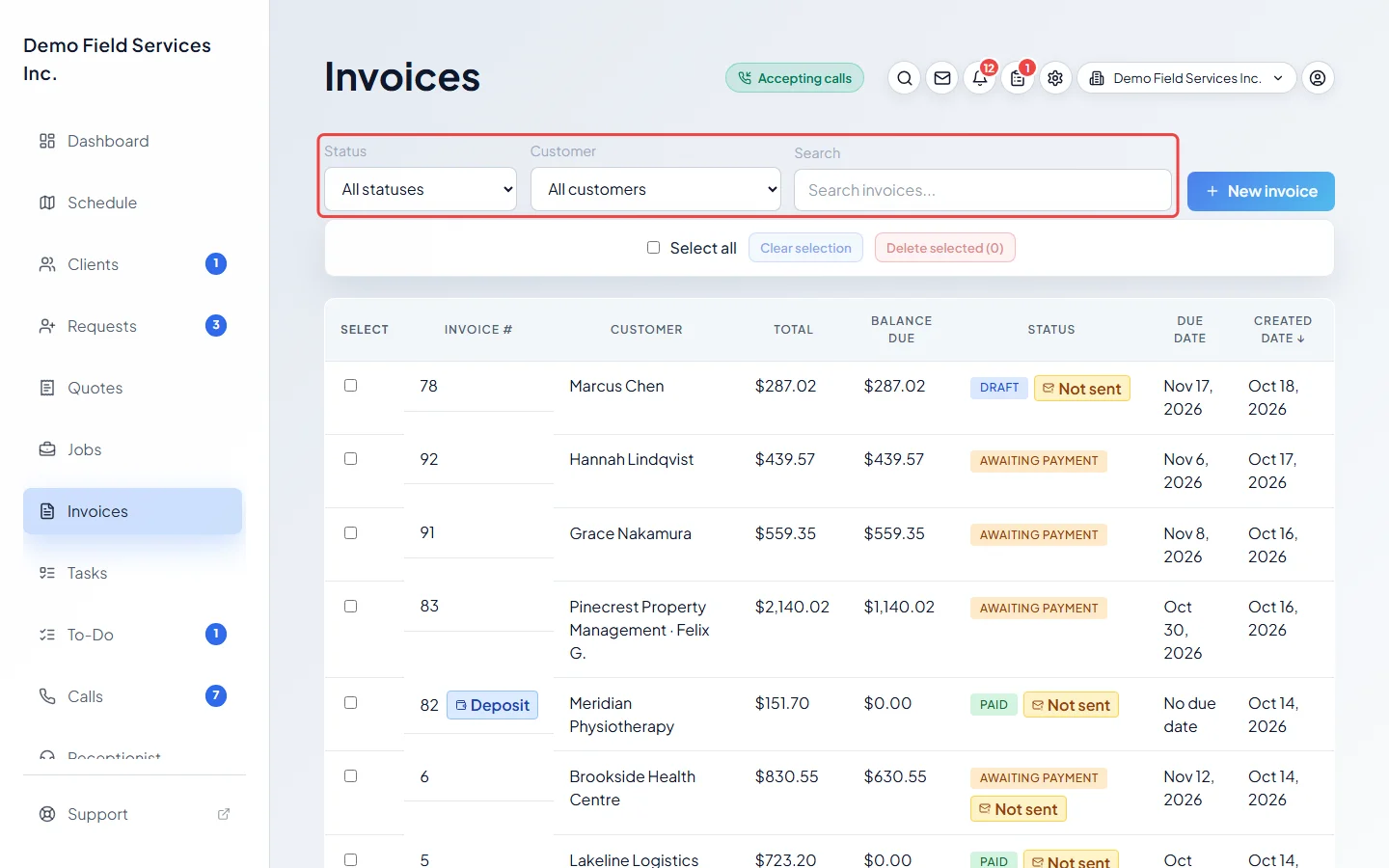Sort by the Created Date column header
Screen dimensions: 1389x868
pos(1283,330)
